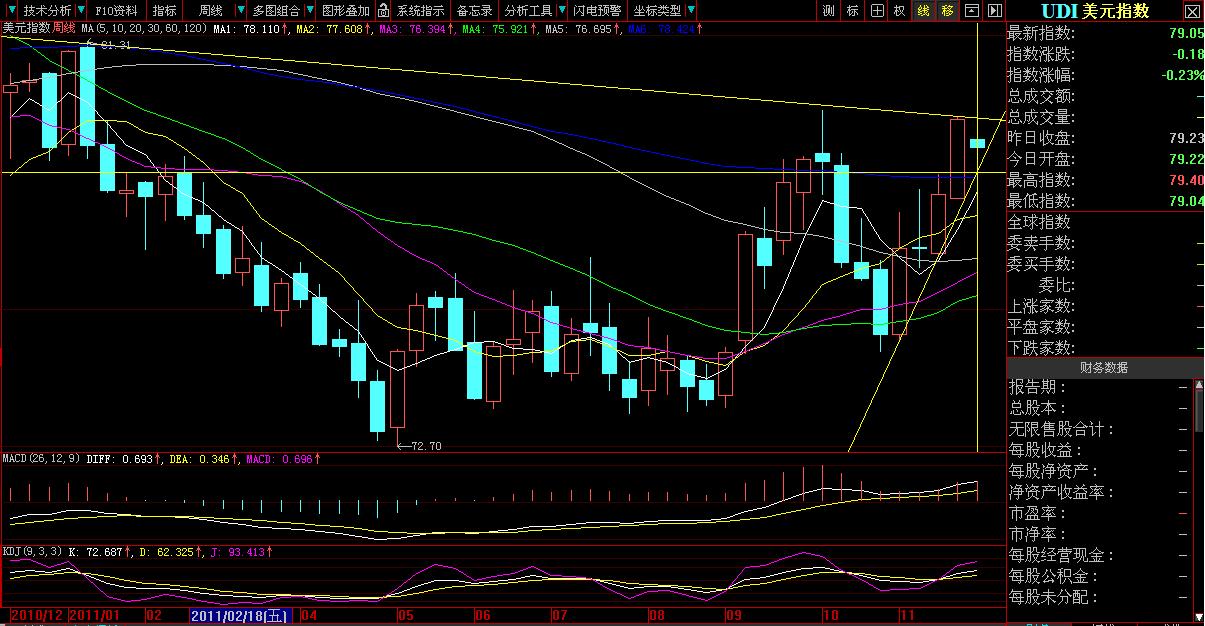Toggle the 标 marker button

click(x=852, y=11)
